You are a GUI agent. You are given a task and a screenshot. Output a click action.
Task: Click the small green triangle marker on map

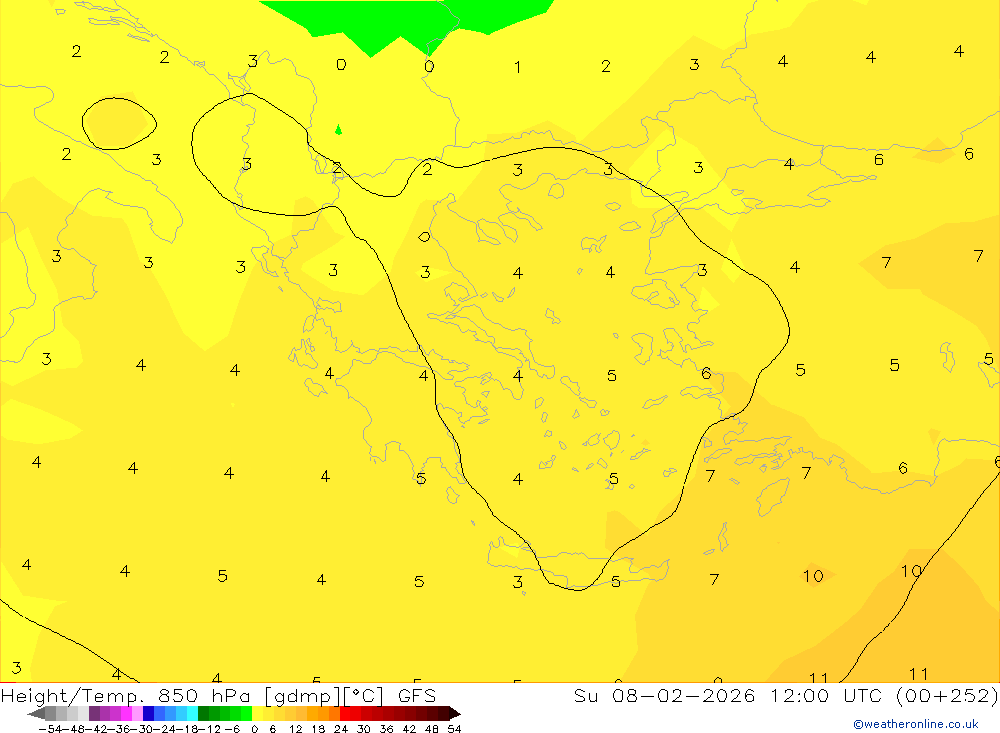click(x=339, y=130)
